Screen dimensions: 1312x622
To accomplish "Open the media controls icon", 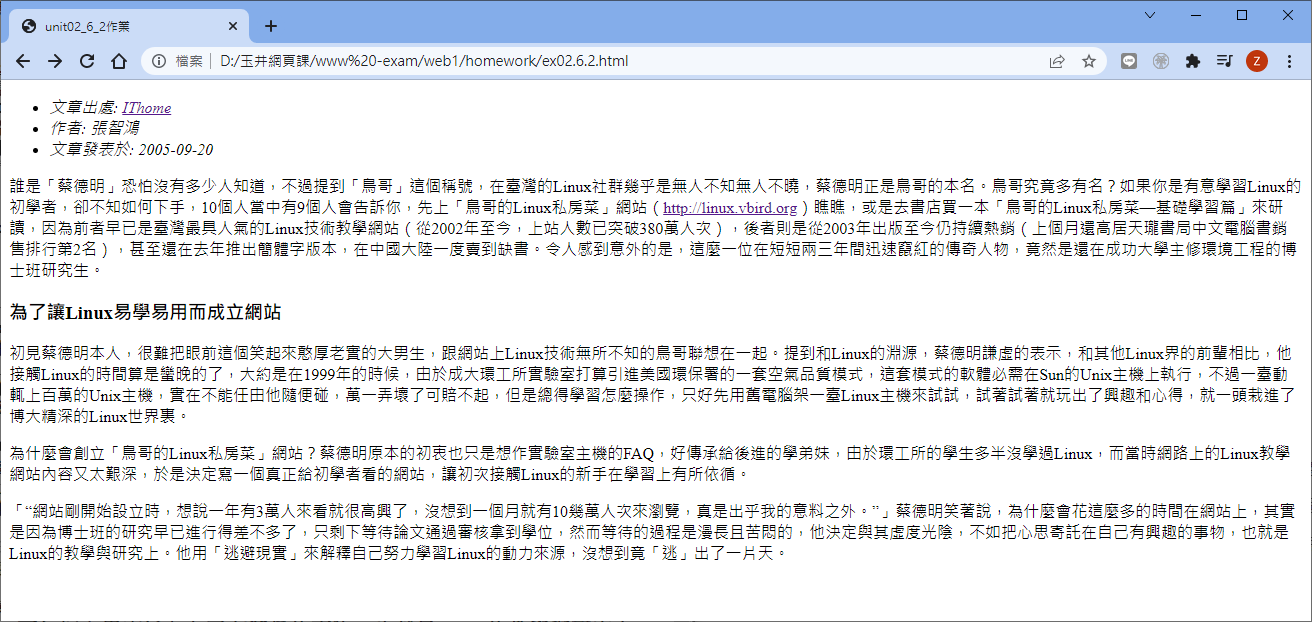I will 1224,61.
